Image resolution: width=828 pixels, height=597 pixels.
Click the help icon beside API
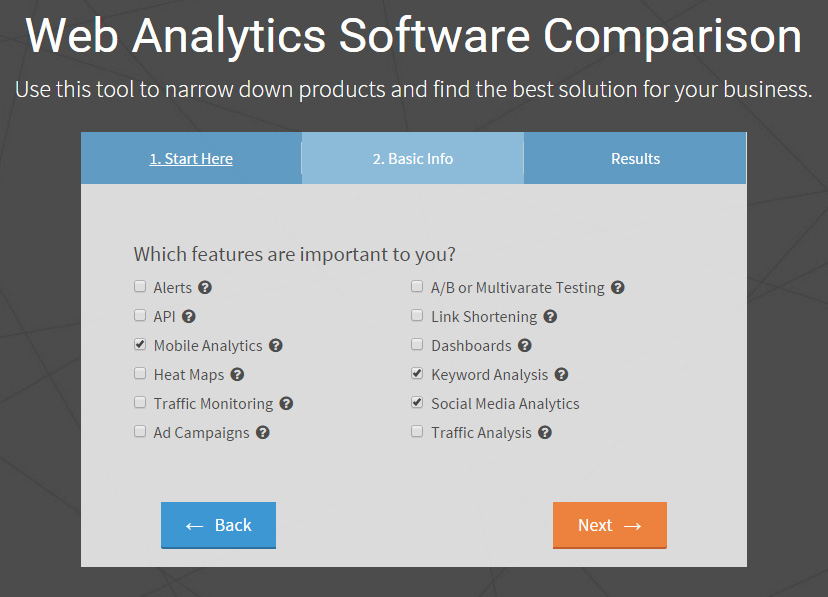[189, 317]
